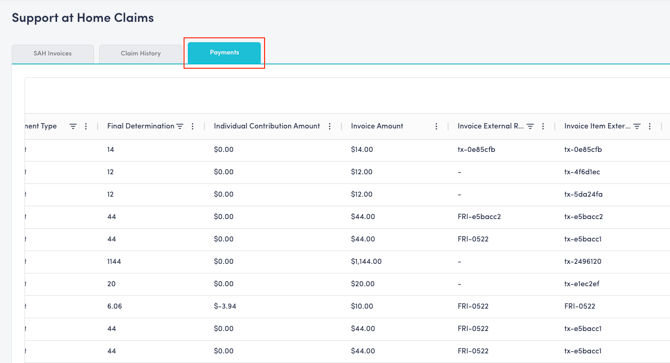The height and width of the screenshot is (363, 670).
Task: Select the Payments tab
Action: coord(224,53)
